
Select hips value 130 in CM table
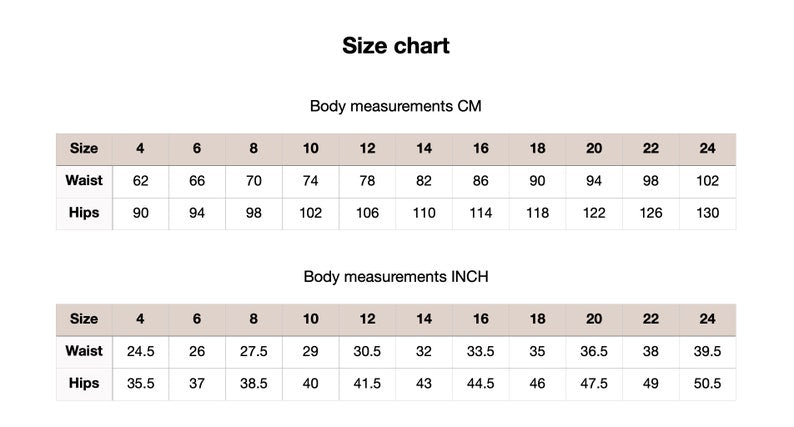point(707,213)
